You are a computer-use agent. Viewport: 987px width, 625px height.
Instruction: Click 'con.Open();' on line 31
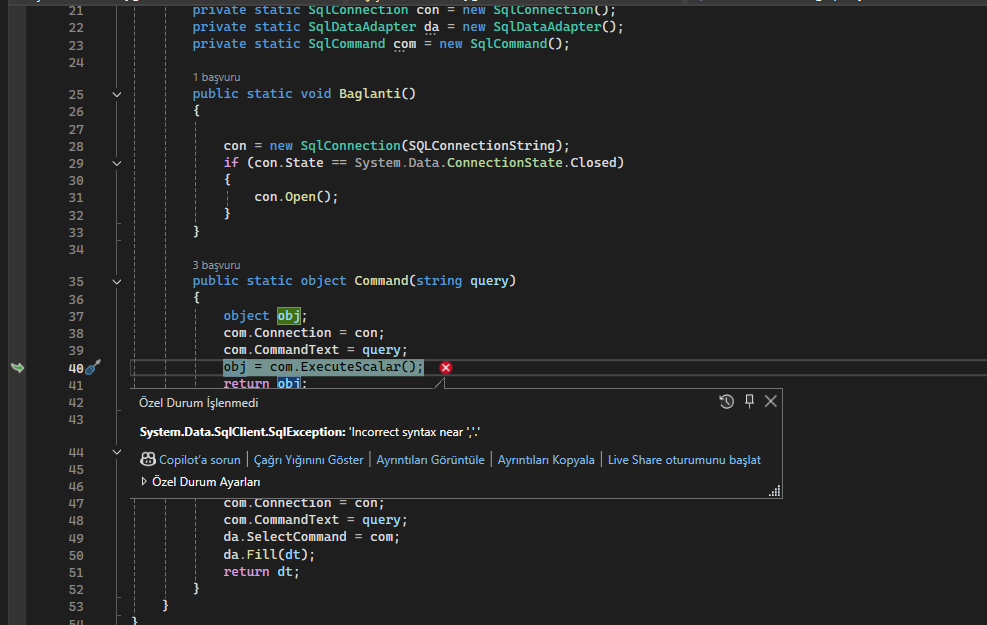[x=296, y=197]
